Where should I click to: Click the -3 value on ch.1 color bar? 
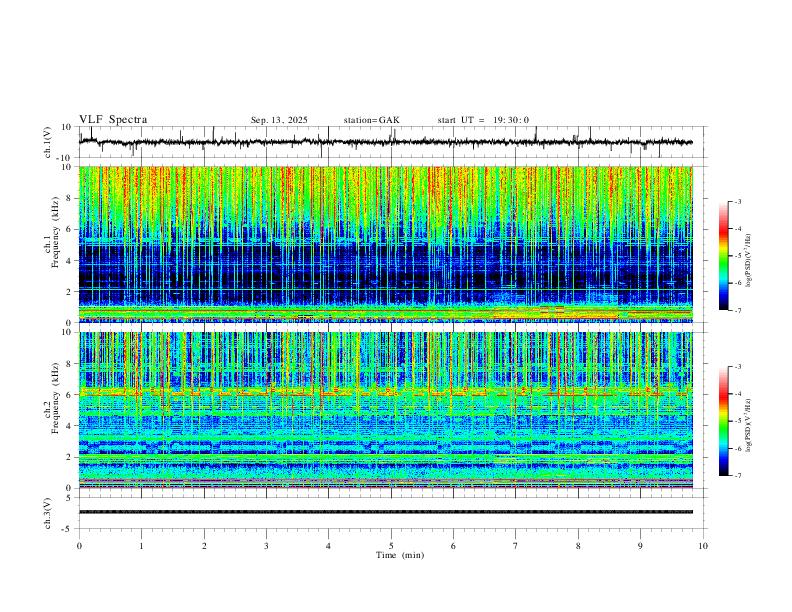coord(738,201)
